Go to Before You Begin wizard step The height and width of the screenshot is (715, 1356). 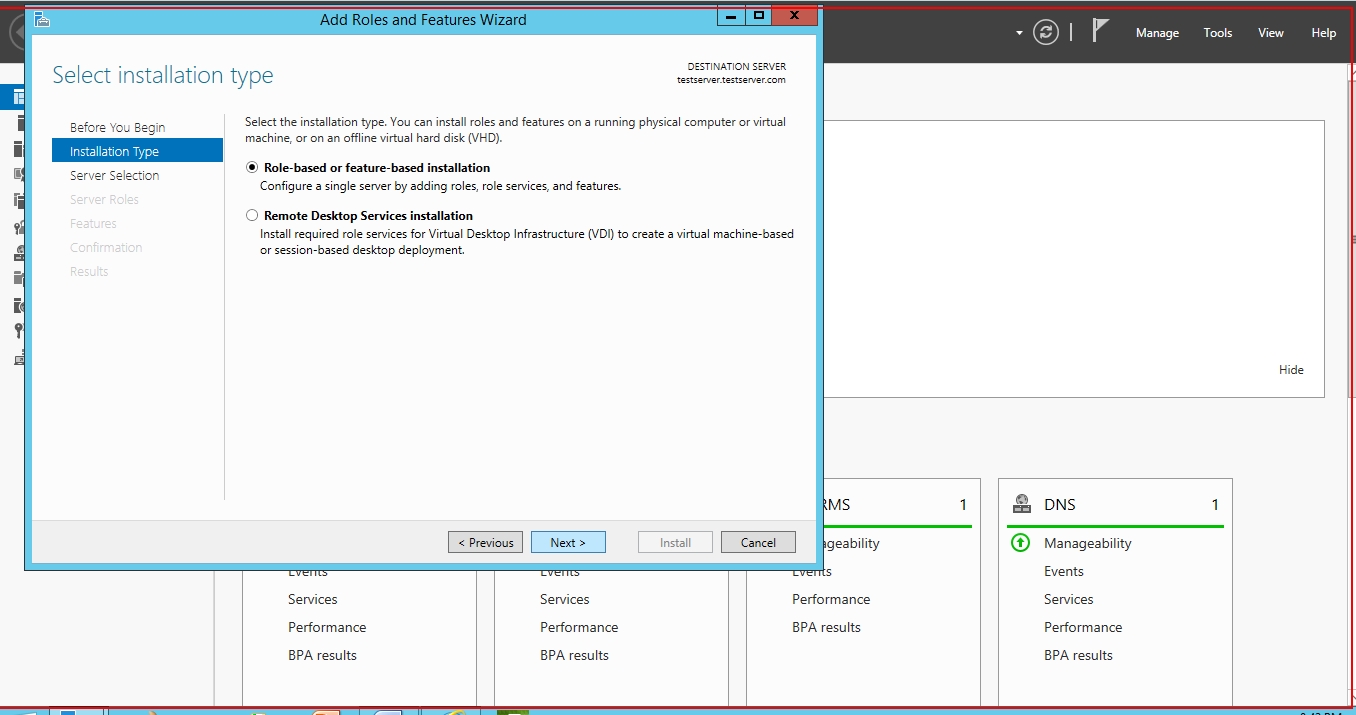[117, 128]
